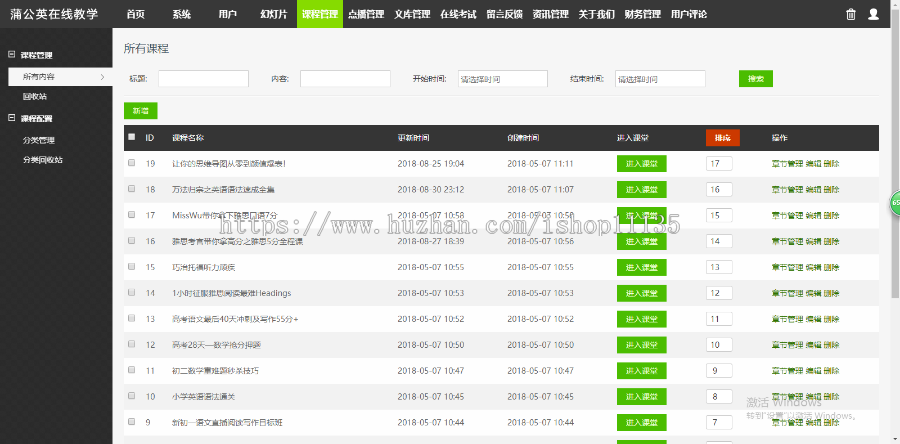Go to the 财务管理 menu tab
This screenshot has width=900, height=444.
(640, 15)
